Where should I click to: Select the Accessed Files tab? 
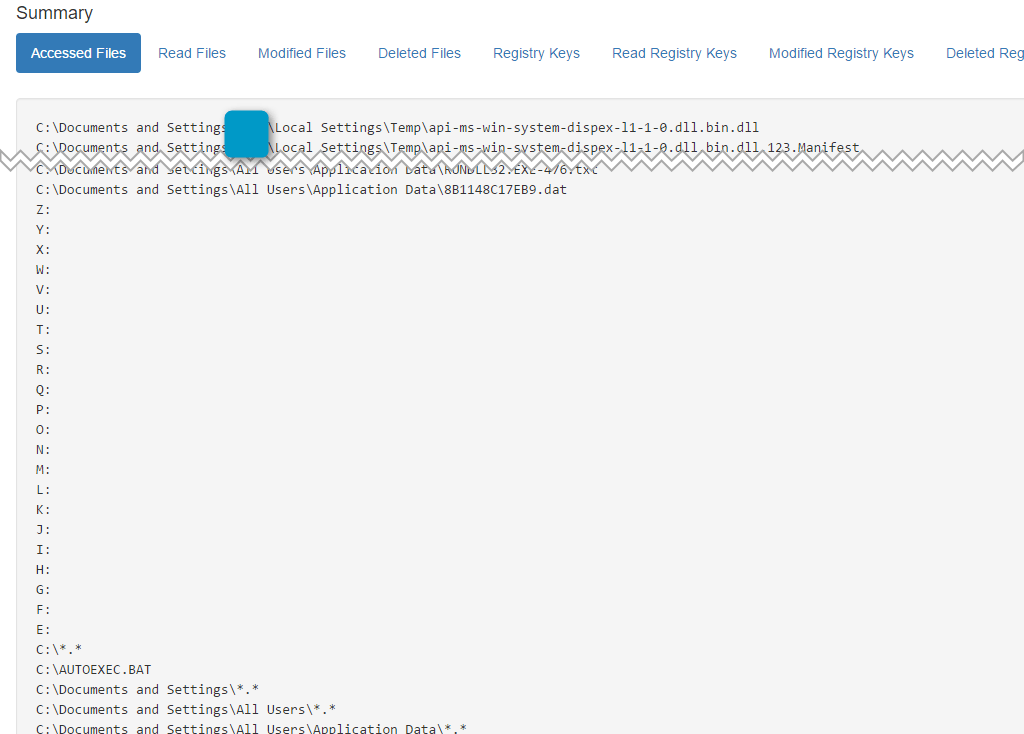(x=78, y=53)
